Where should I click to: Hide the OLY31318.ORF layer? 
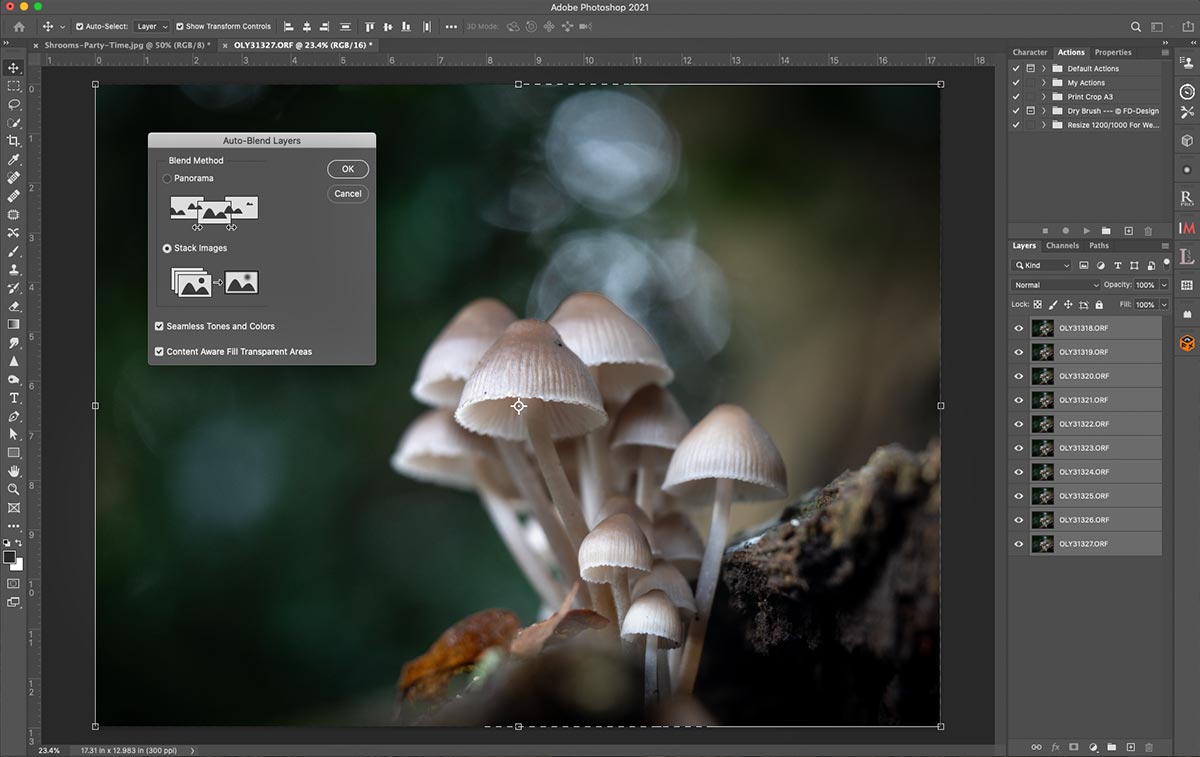click(1018, 328)
